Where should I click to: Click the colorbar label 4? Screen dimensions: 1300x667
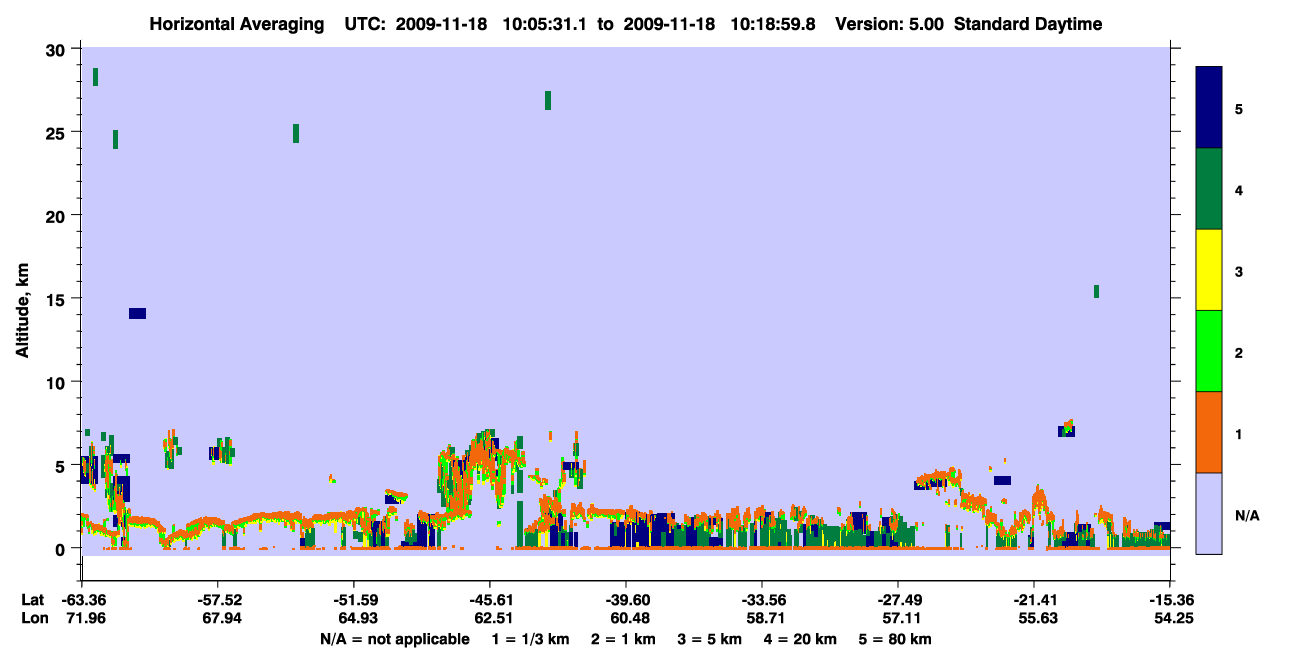click(1239, 189)
